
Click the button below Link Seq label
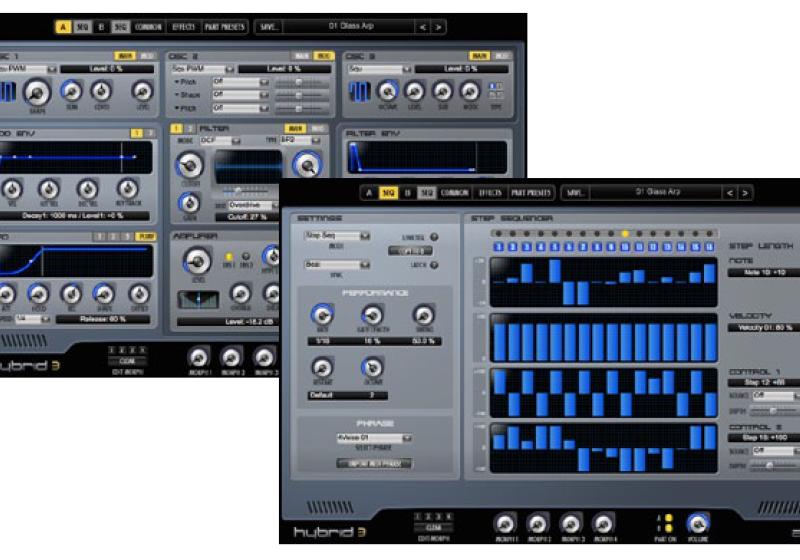pos(410,251)
